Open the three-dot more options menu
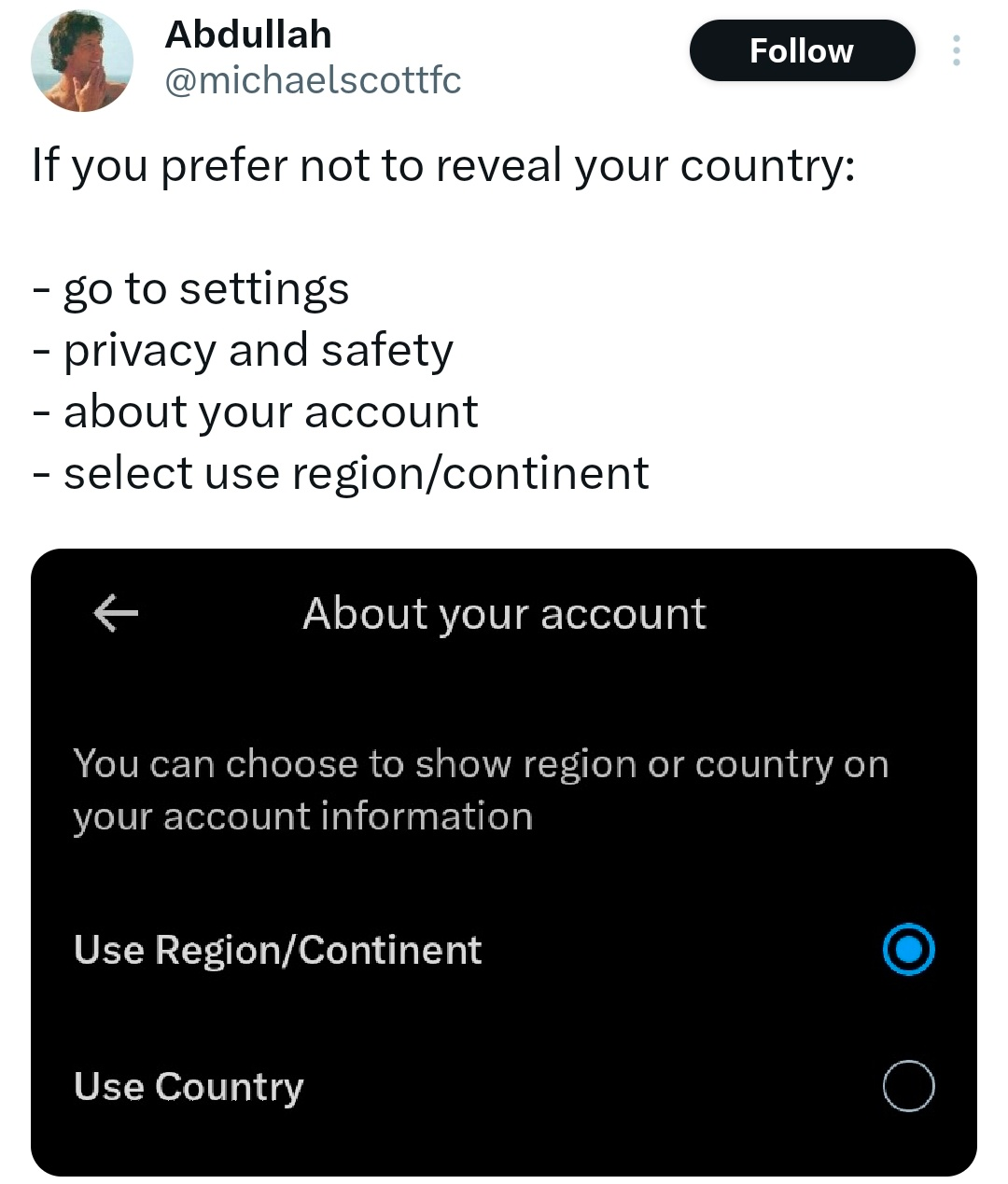This screenshot has height=1184, width=1008. click(x=956, y=50)
